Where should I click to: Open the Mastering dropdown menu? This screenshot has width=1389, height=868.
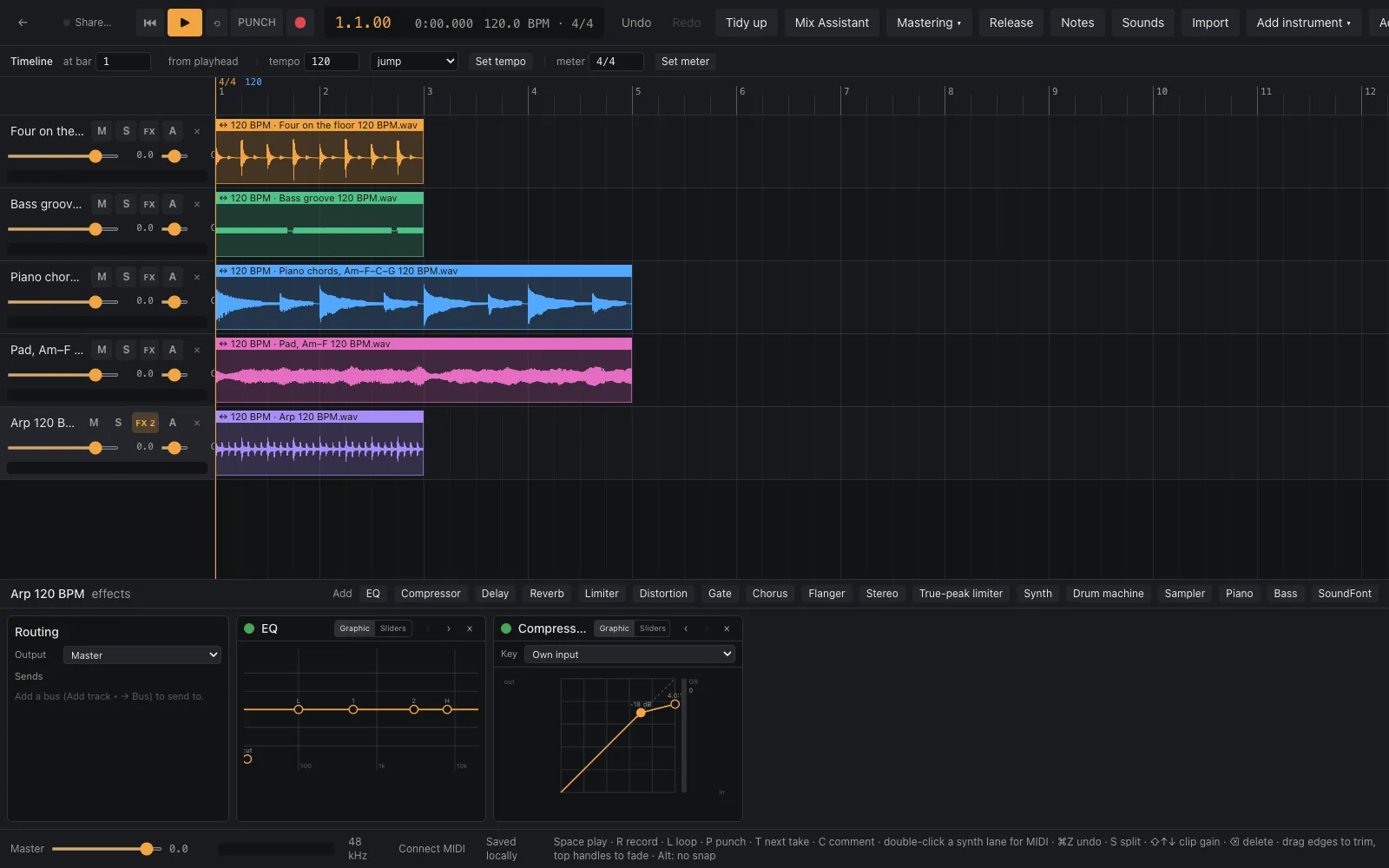[x=929, y=23]
